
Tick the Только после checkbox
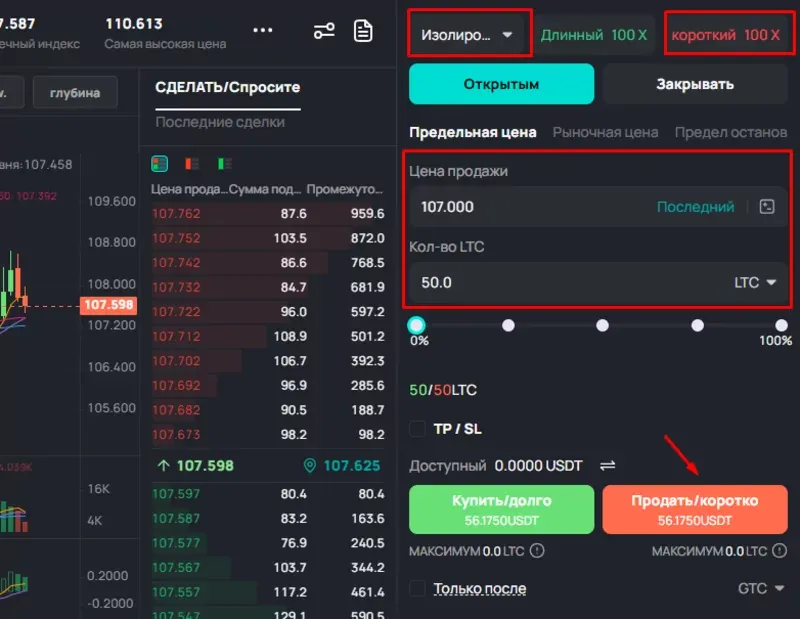[x=417, y=588]
